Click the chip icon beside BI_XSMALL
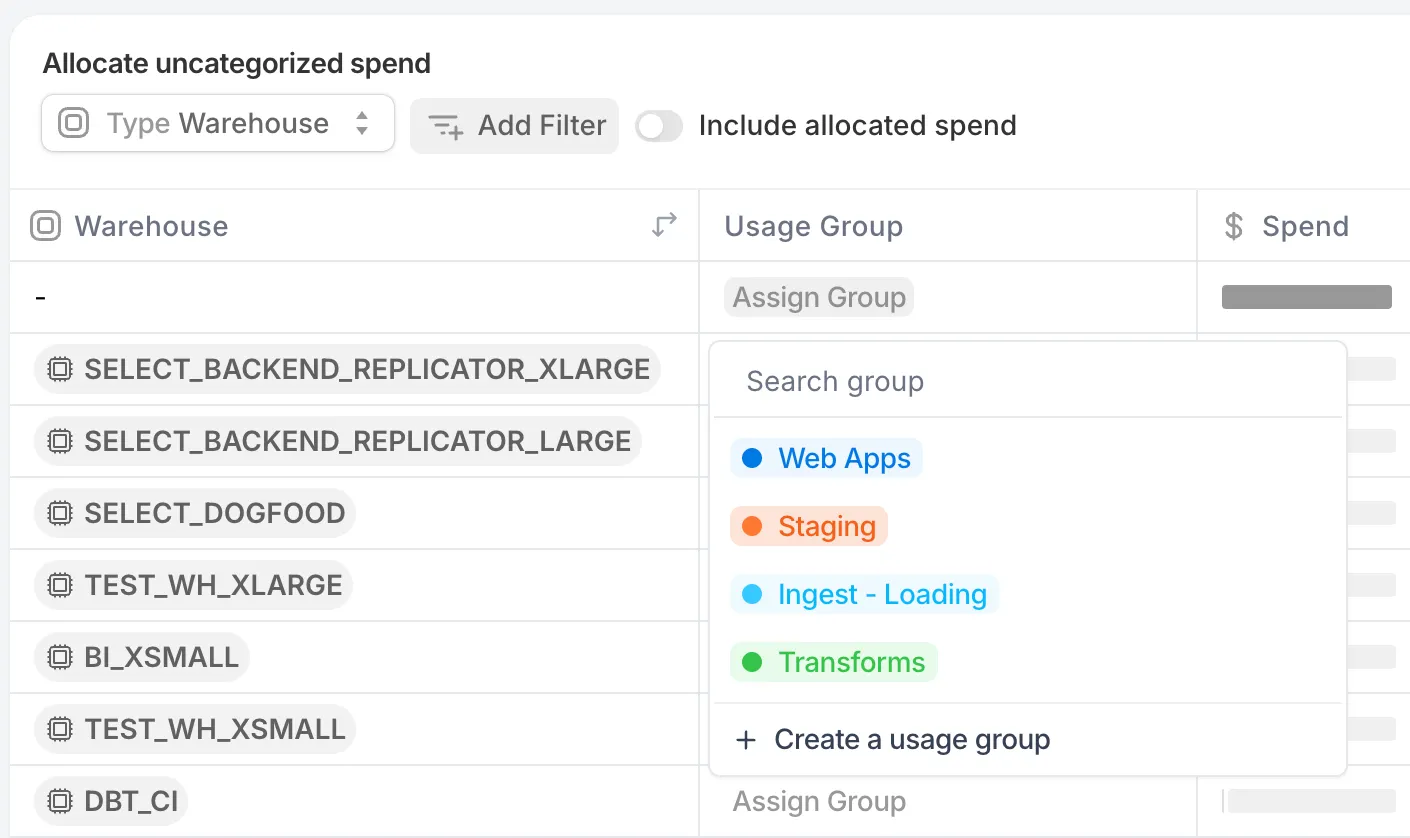The height and width of the screenshot is (838, 1410). 60,658
